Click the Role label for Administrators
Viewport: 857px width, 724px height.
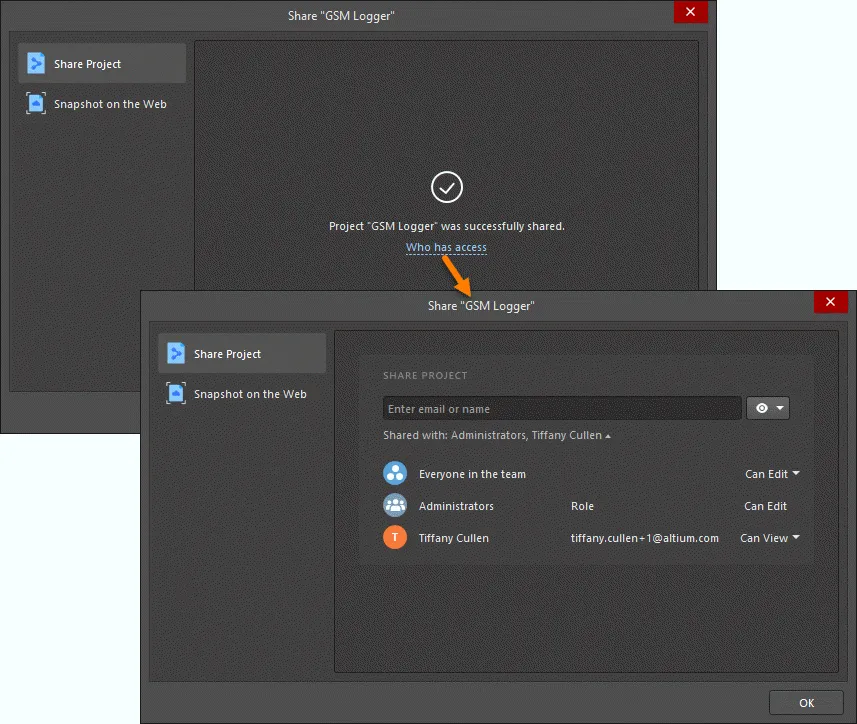pos(582,506)
